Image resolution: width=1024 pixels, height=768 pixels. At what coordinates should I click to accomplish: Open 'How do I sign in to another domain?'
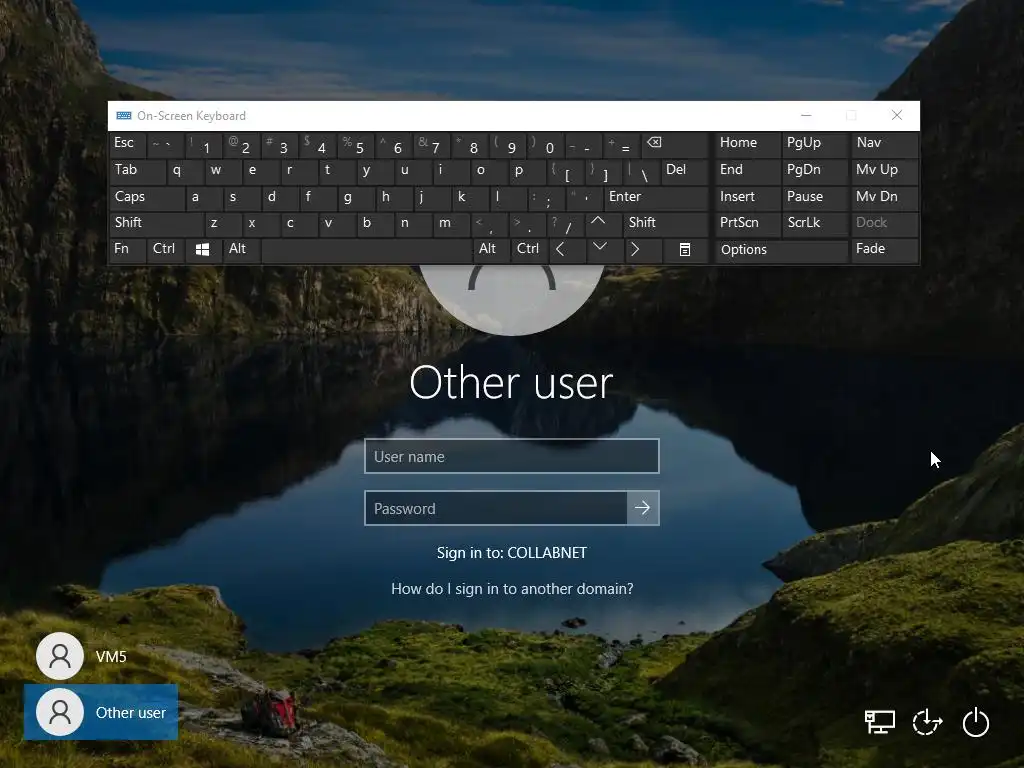point(512,588)
